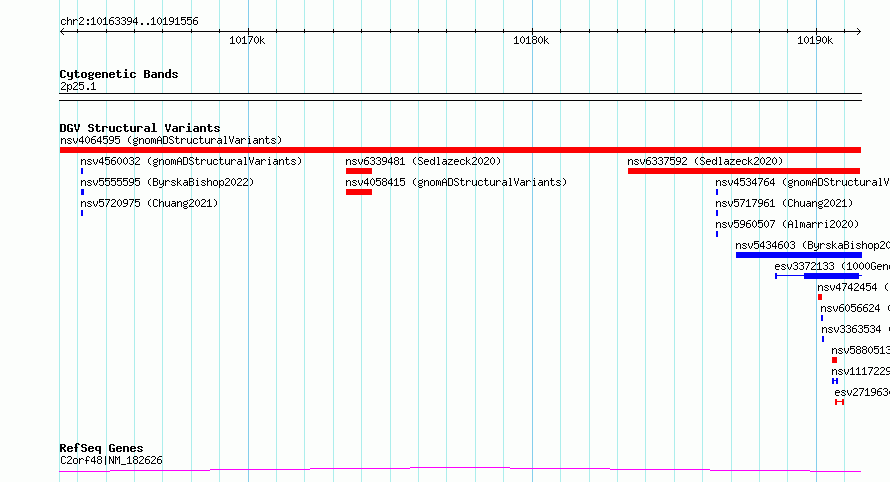Image resolution: width=890 pixels, height=482 pixels.
Task: Open variant nsv4560032 label
Action: [x=191, y=161]
